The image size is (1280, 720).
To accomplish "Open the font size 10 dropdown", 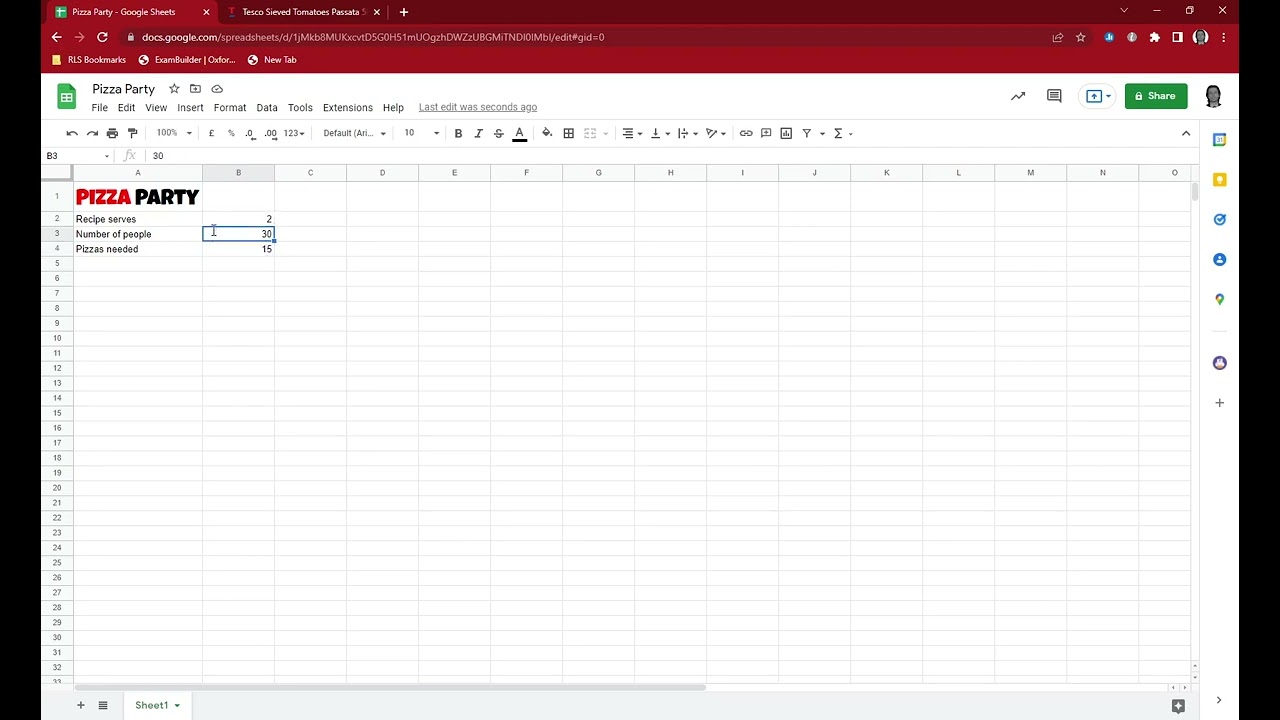I will tap(421, 133).
